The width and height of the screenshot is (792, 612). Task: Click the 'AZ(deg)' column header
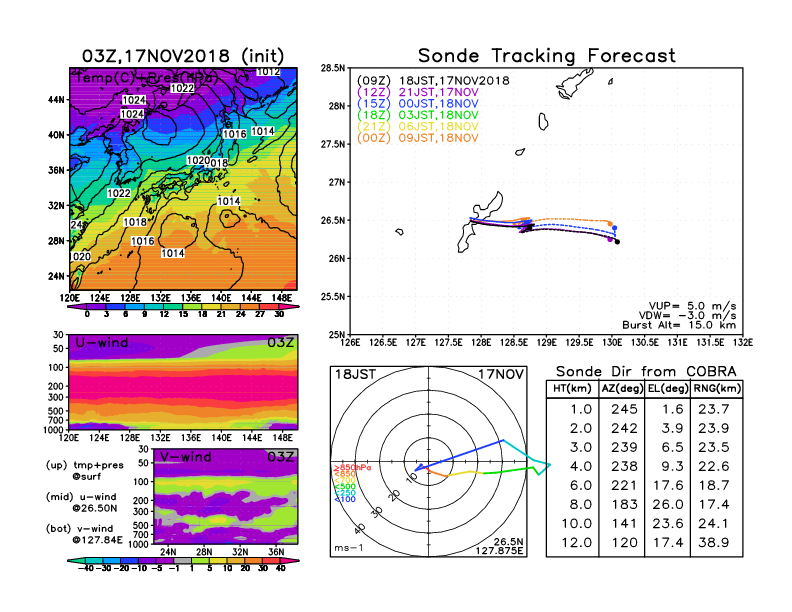pyautogui.click(x=622, y=389)
